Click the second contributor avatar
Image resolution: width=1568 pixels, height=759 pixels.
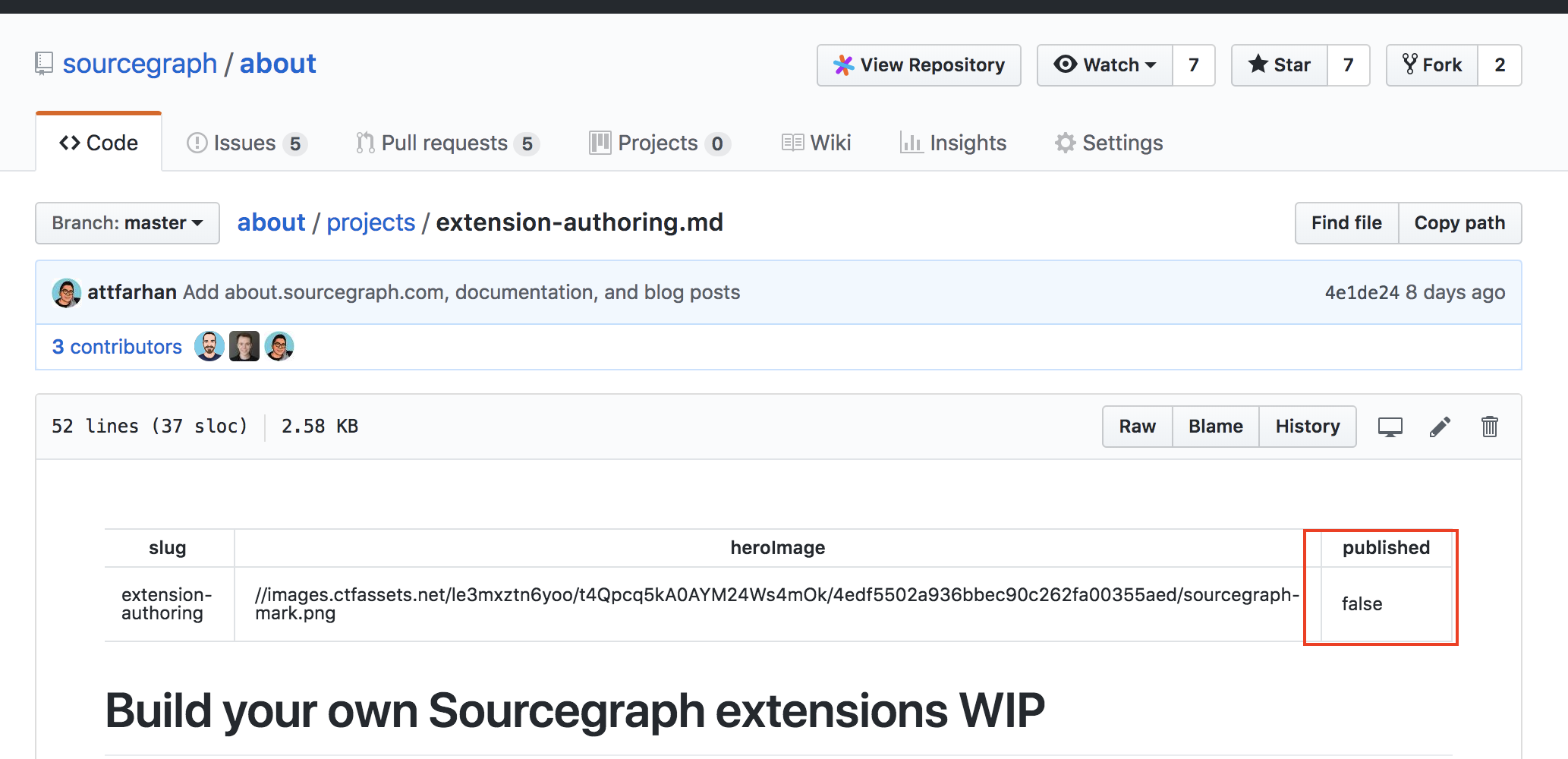[x=244, y=346]
